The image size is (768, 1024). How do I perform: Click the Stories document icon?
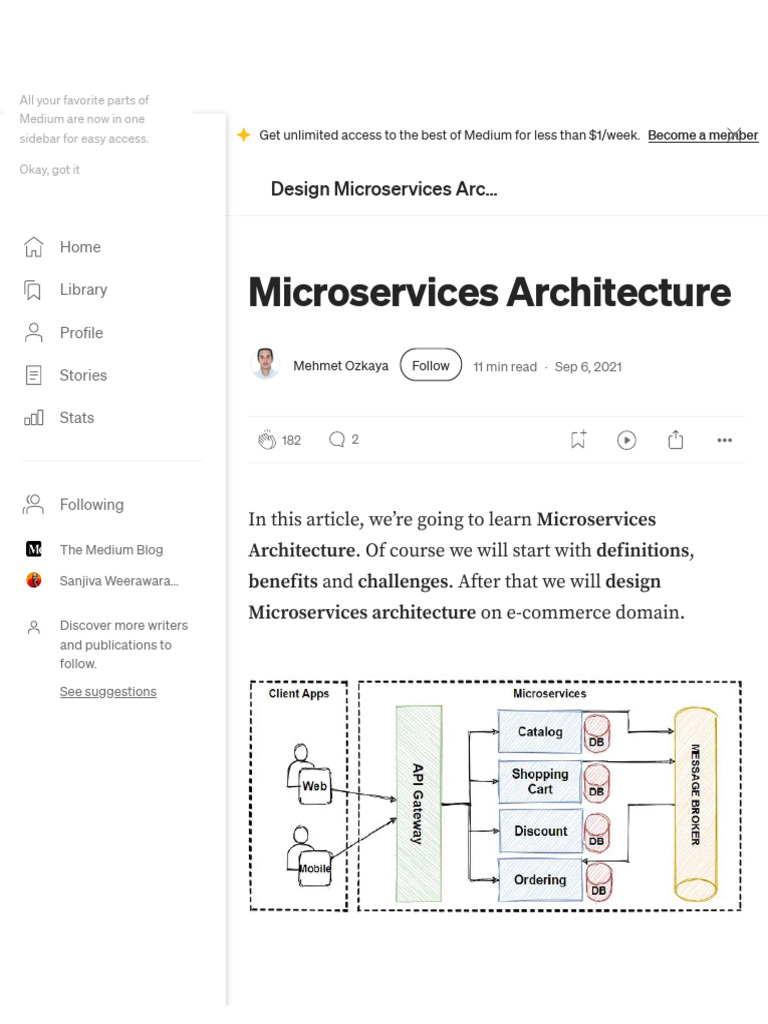33,375
